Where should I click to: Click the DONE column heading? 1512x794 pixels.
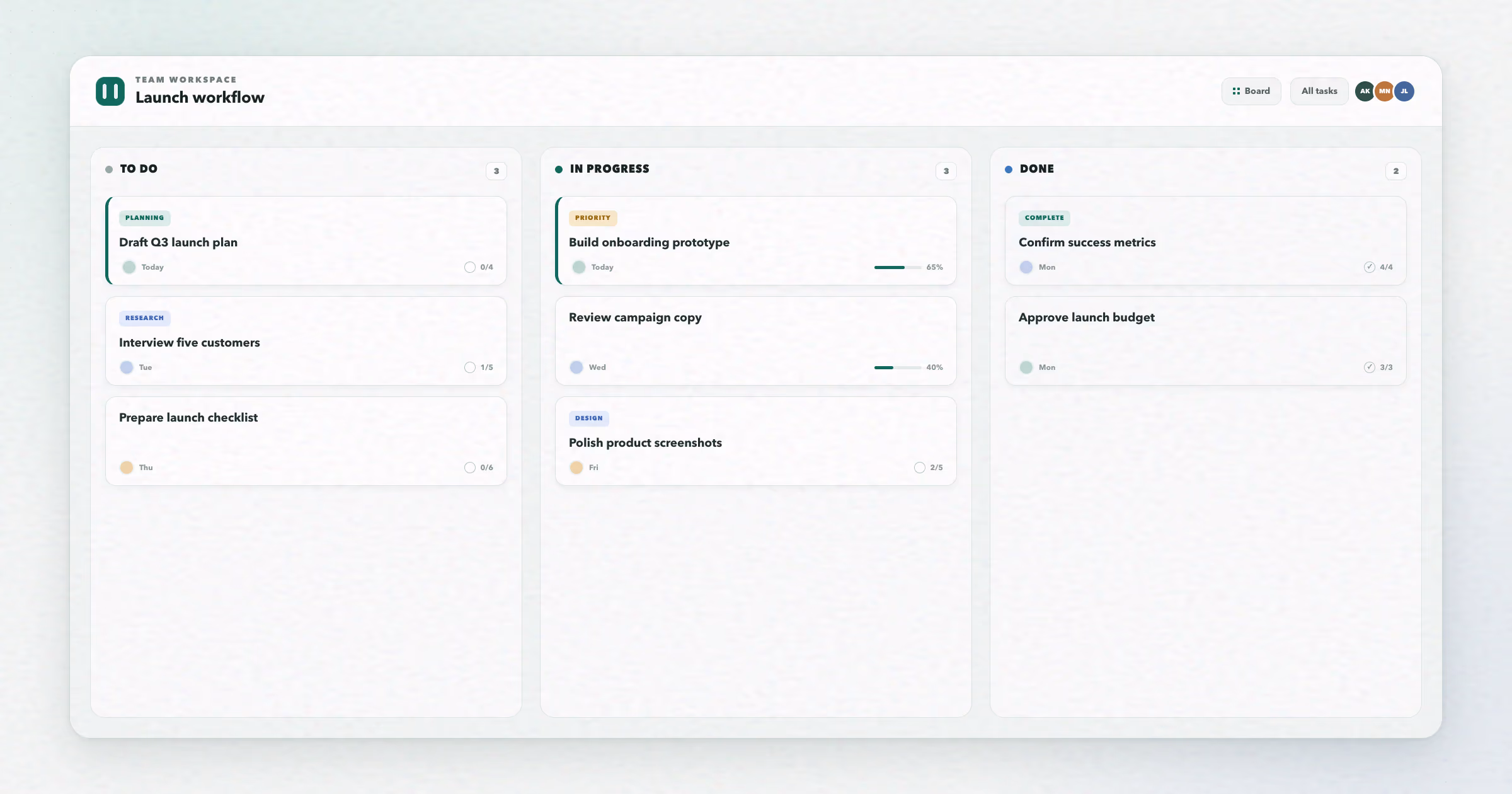(x=1036, y=169)
